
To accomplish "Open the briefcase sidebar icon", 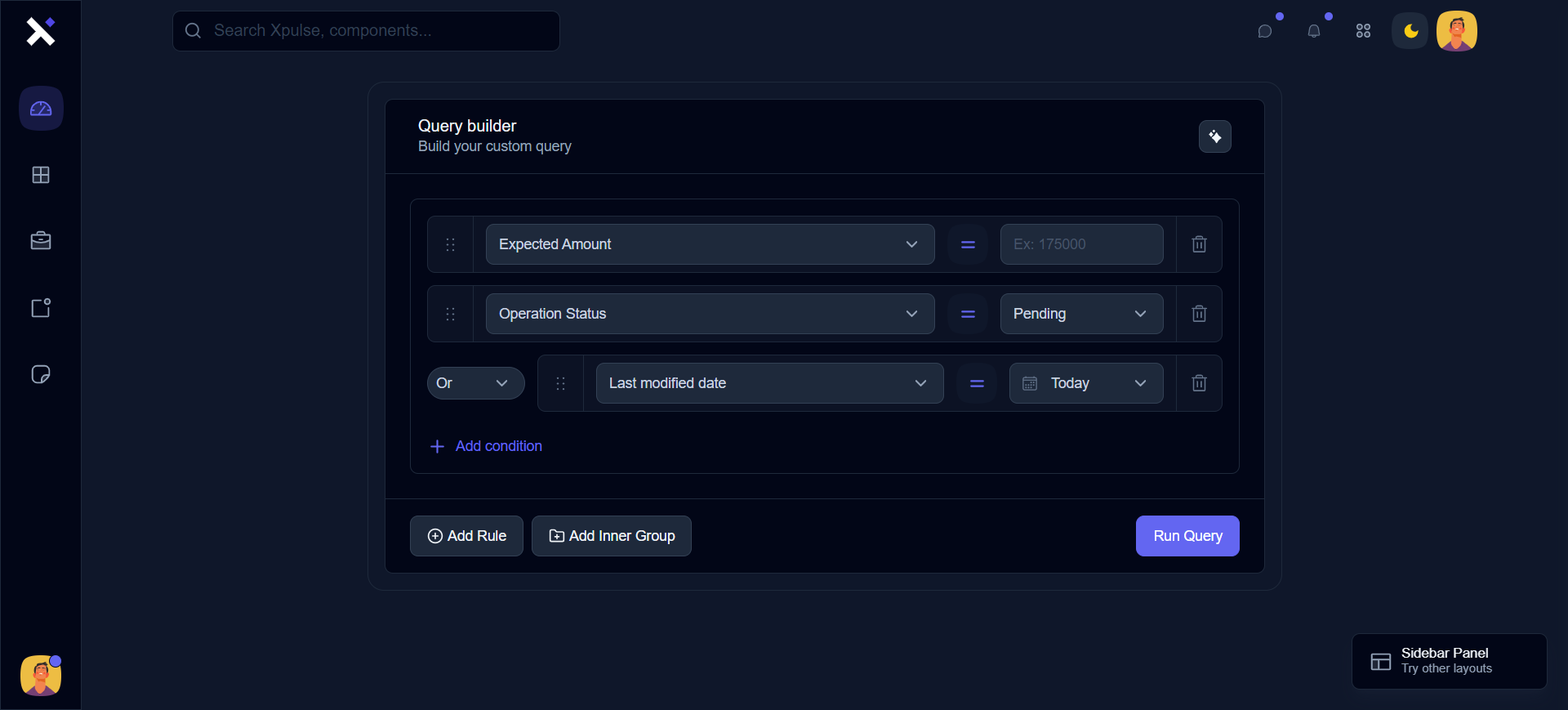I will [41, 241].
